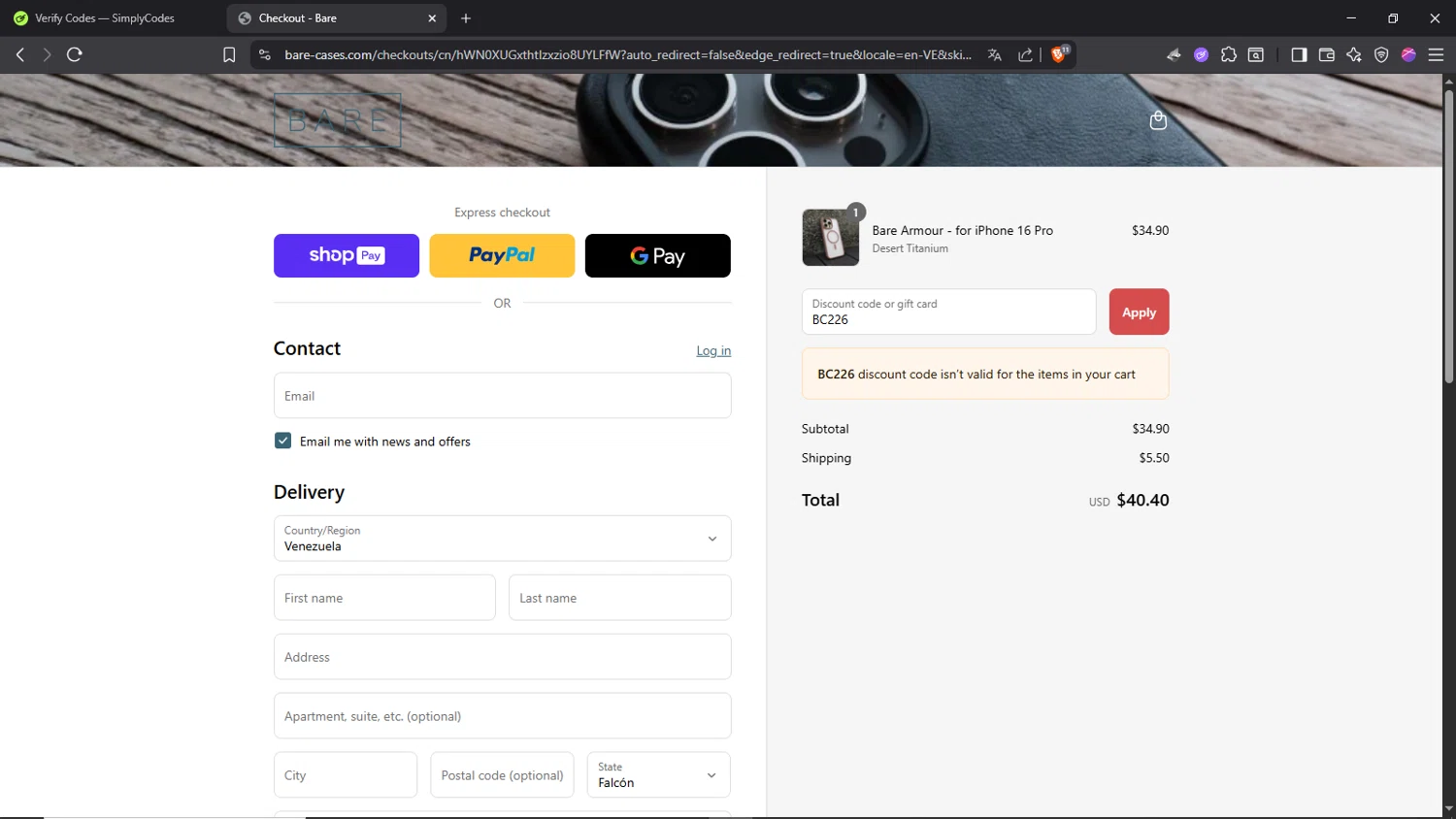This screenshot has height=819, width=1456.
Task: Click the bird-shaped extension icon in toolbar
Action: click(1174, 55)
